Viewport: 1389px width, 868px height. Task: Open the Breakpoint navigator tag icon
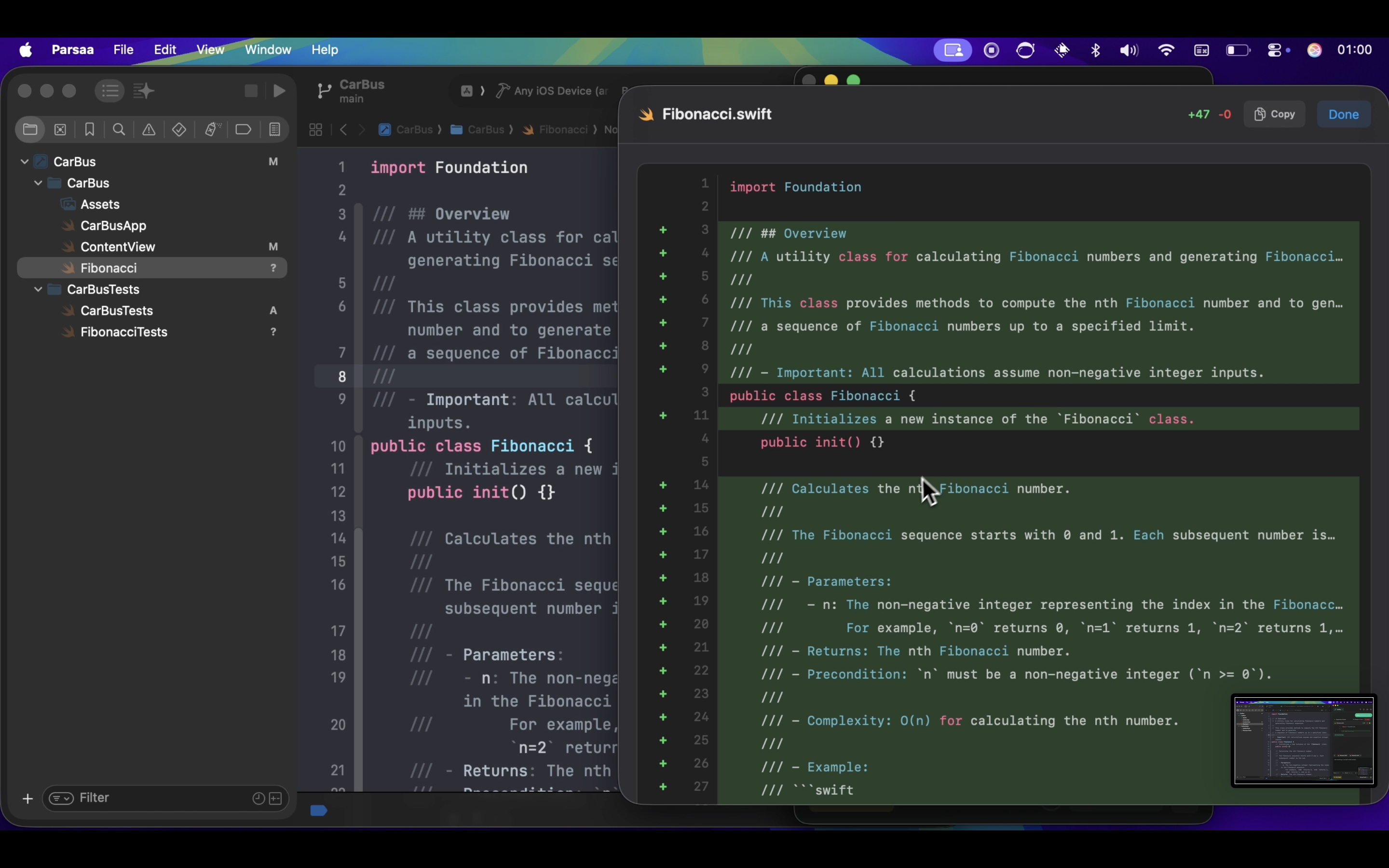(x=244, y=130)
